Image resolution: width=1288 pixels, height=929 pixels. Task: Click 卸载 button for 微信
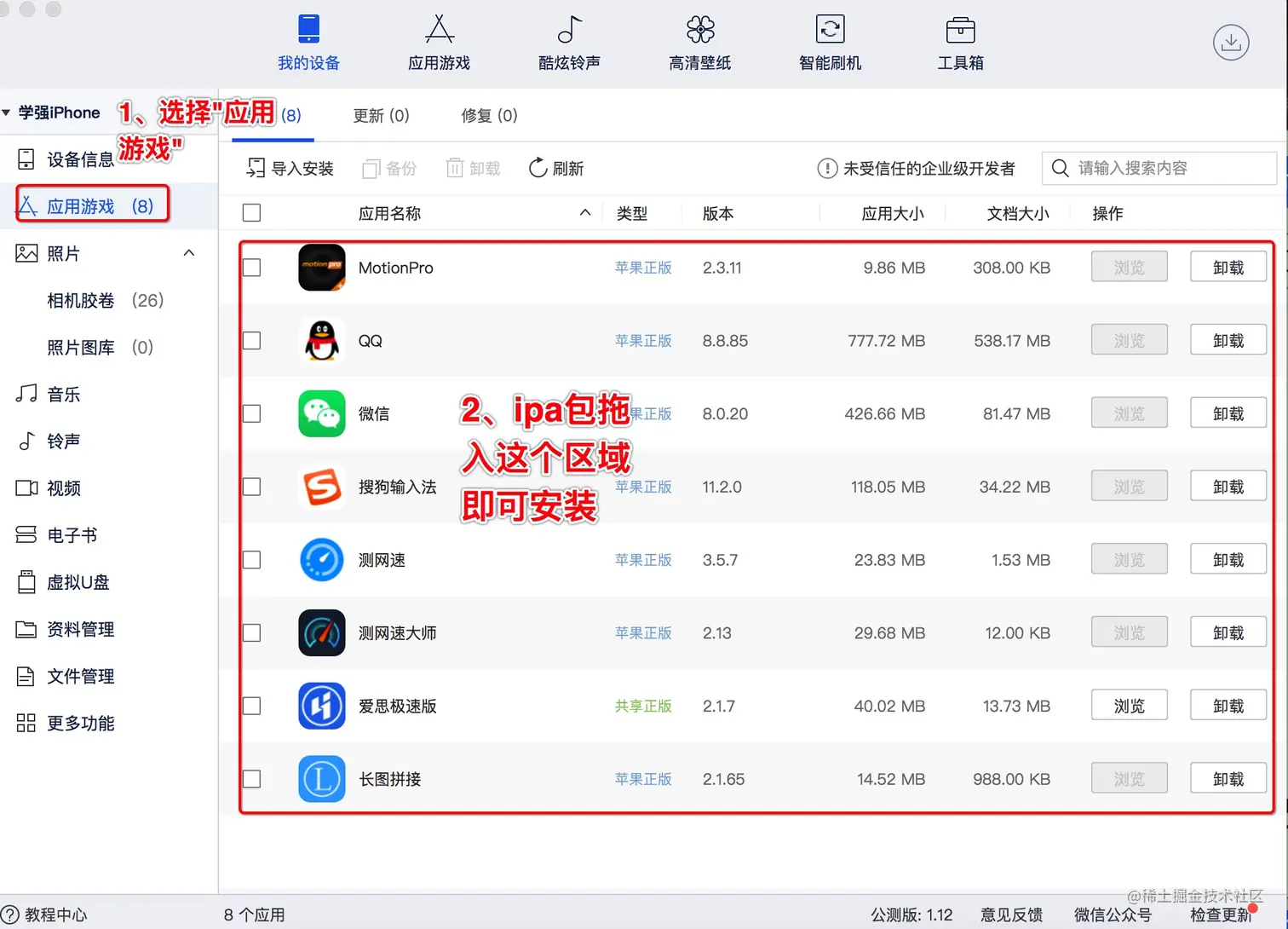pos(1228,413)
